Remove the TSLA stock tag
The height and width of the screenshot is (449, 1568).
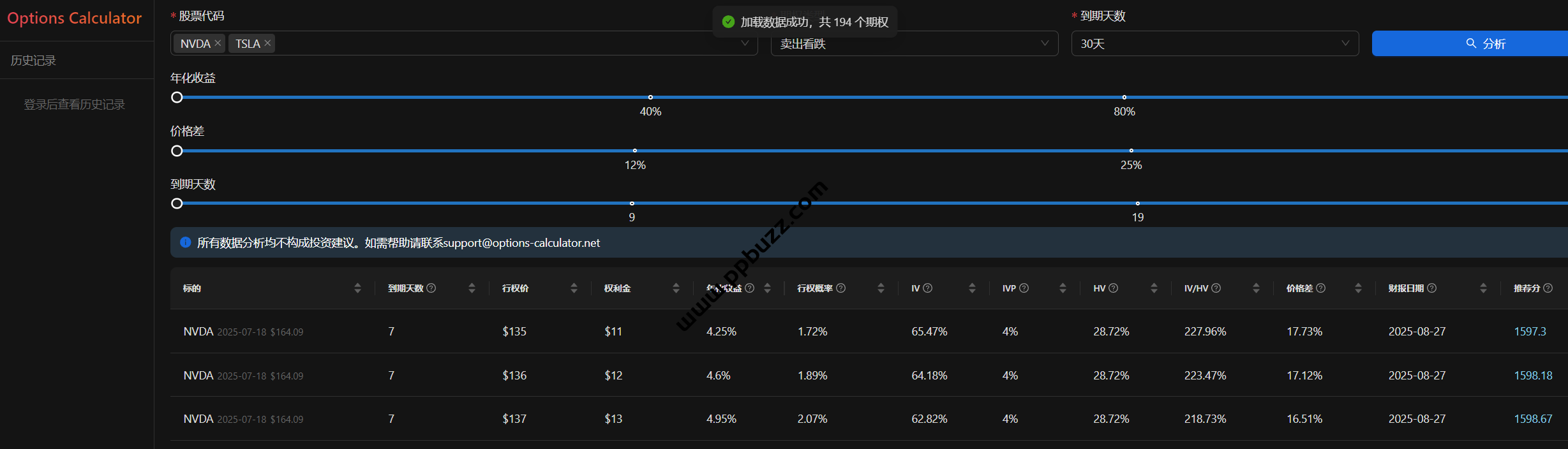click(267, 43)
